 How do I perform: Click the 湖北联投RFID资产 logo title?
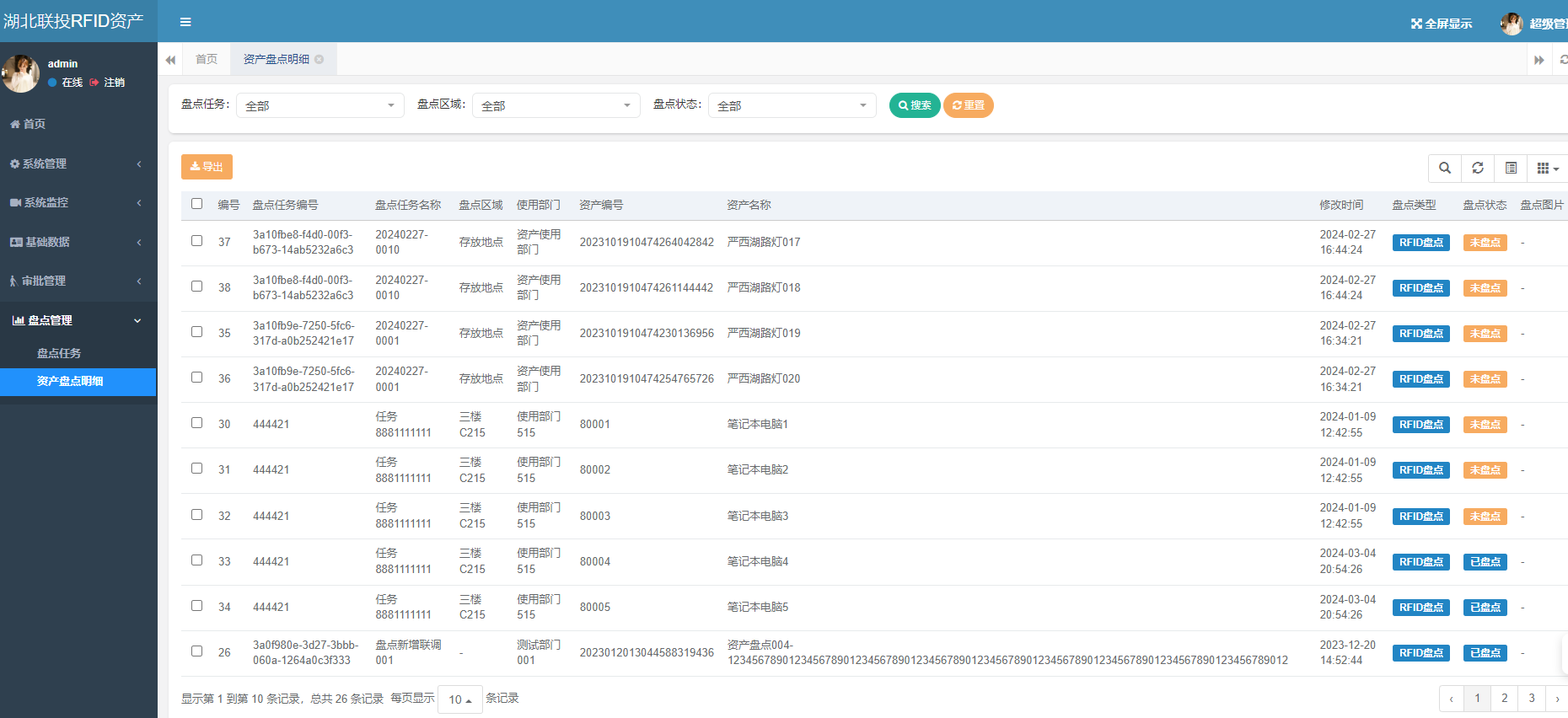point(73,21)
